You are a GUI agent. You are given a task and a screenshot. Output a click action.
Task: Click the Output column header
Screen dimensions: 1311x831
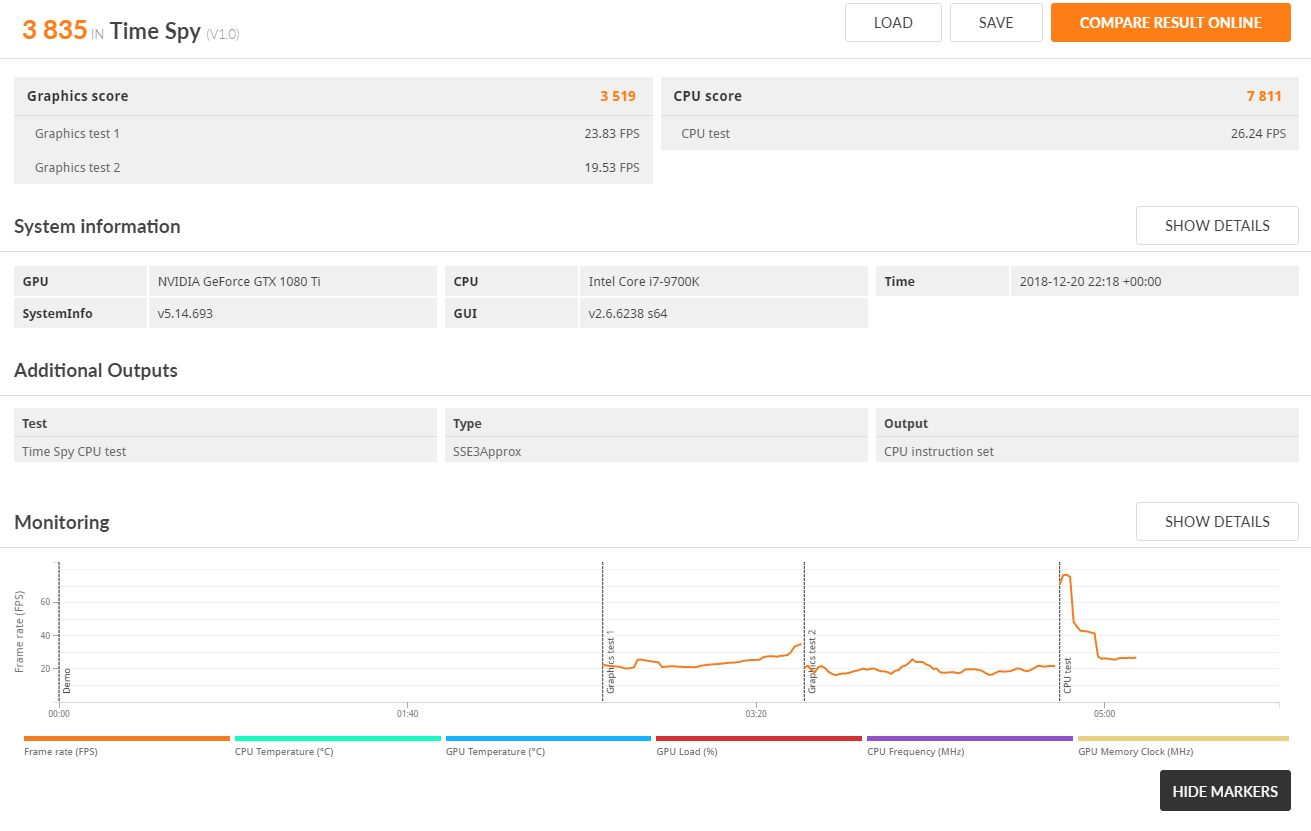point(906,423)
